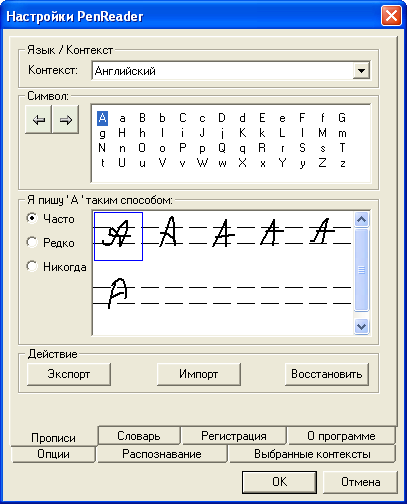Select lowercase e in symbol grid

point(282,119)
